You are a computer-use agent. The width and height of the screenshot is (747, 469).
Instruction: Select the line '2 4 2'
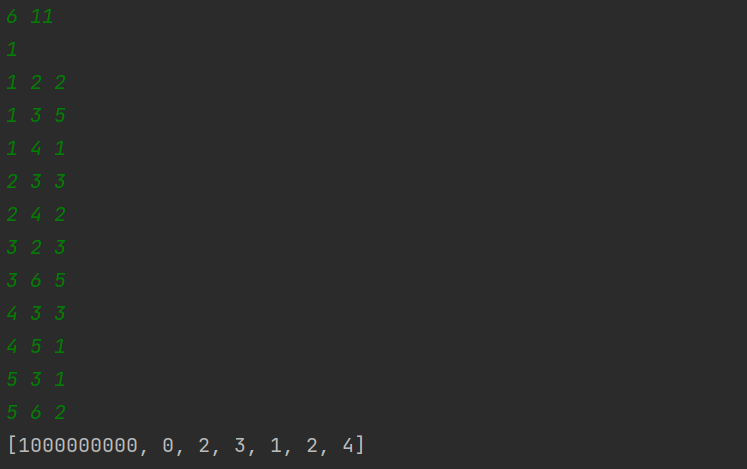point(36,214)
